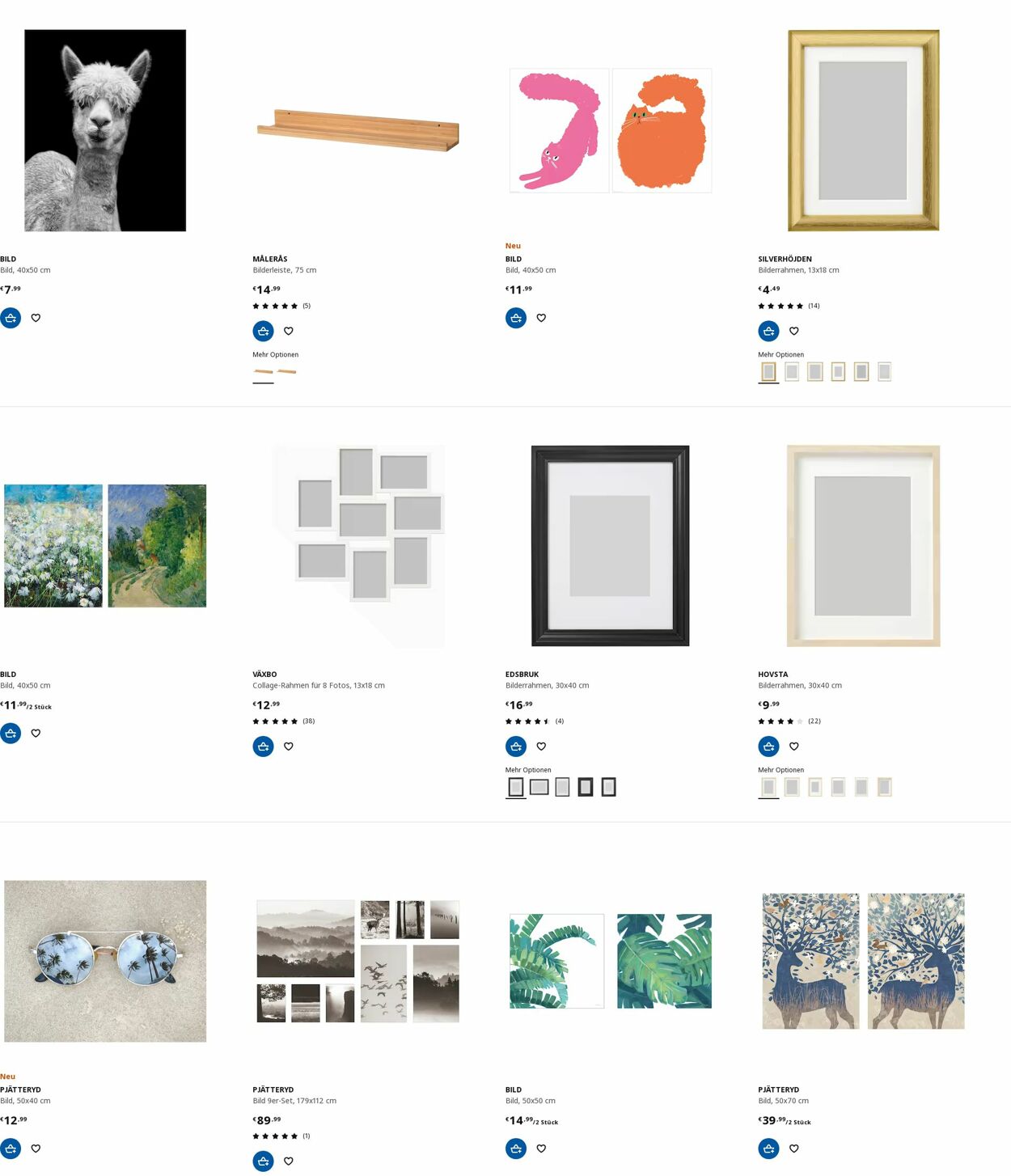The image size is (1011, 1176).
Task: Add alpaca BILD picture to cart
Action: pos(11,318)
